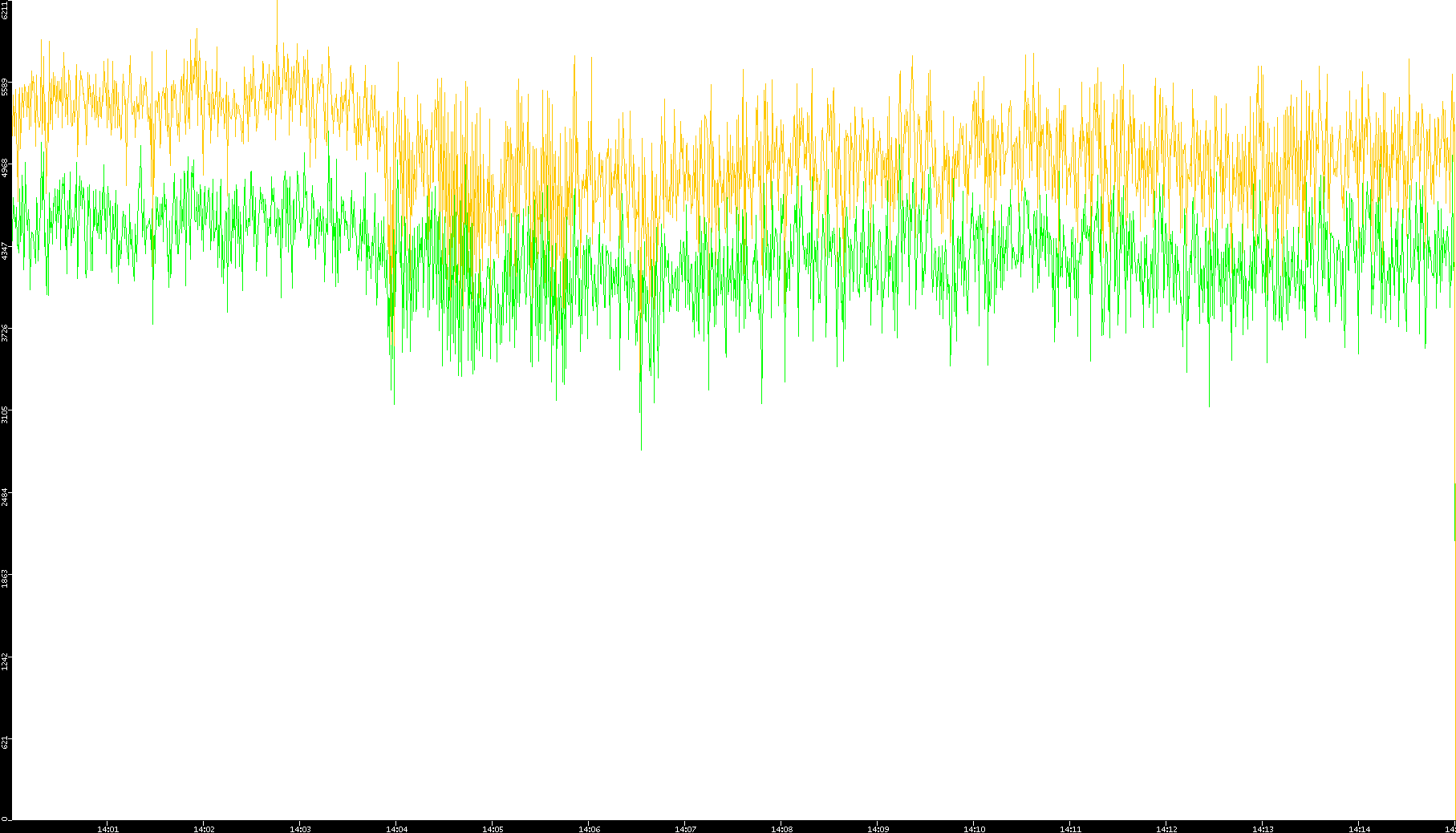Select the 14:04 time label
The image size is (1456, 833).
pyautogui.click(x=396, y=829)
